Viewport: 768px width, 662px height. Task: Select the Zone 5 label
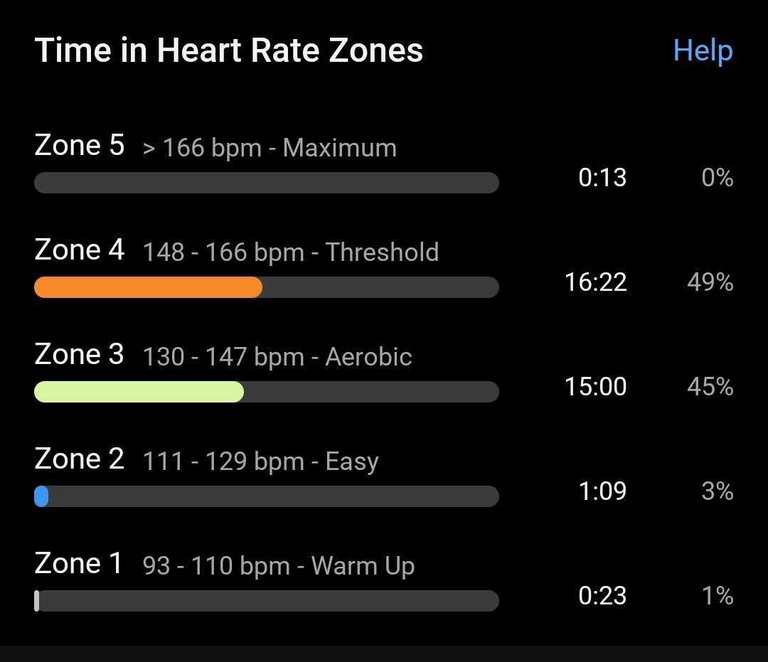(x=79, y=146)
